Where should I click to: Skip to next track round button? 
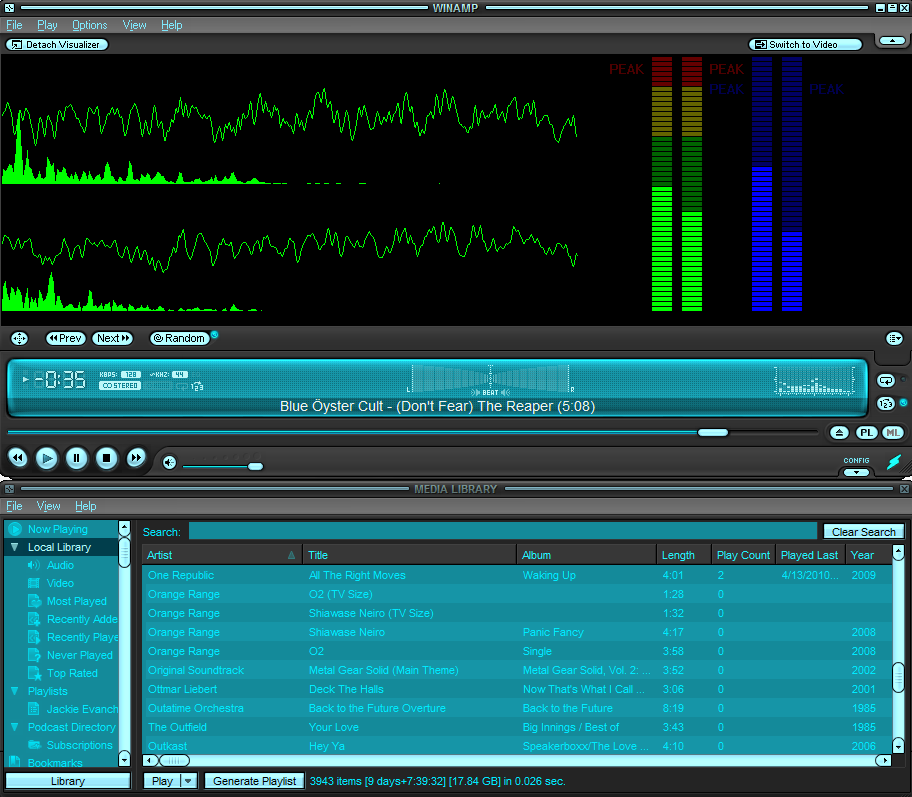[x=136, y=458]
